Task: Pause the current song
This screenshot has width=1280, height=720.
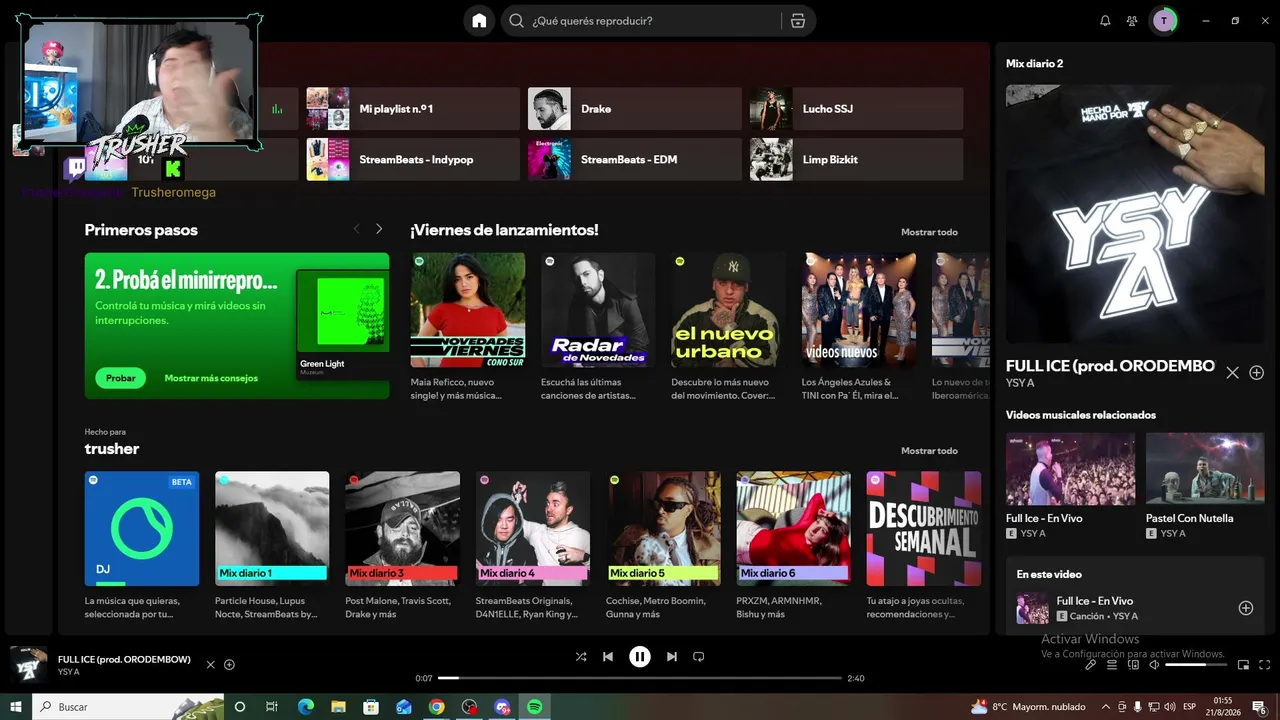Action: pos(640,657)
